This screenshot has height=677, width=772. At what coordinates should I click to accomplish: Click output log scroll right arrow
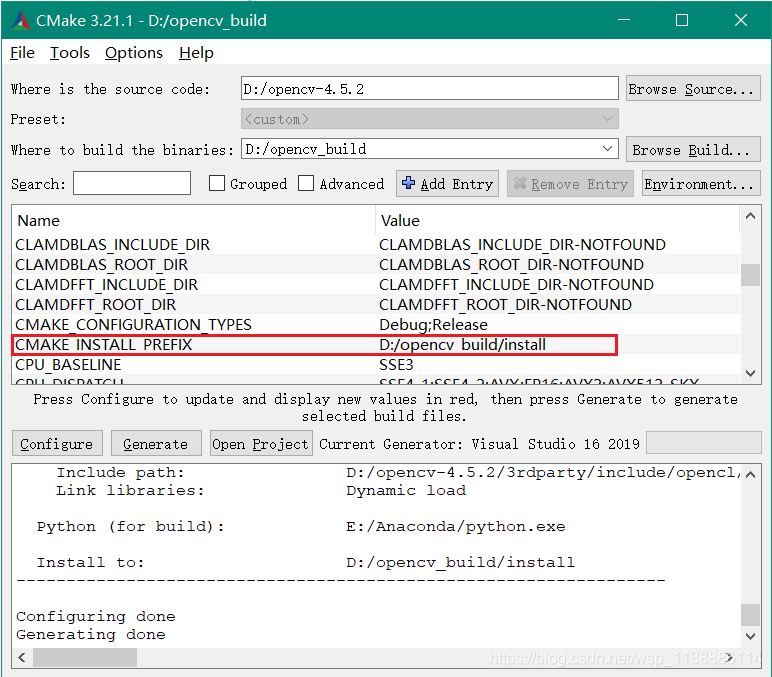[x=730, y=657]
